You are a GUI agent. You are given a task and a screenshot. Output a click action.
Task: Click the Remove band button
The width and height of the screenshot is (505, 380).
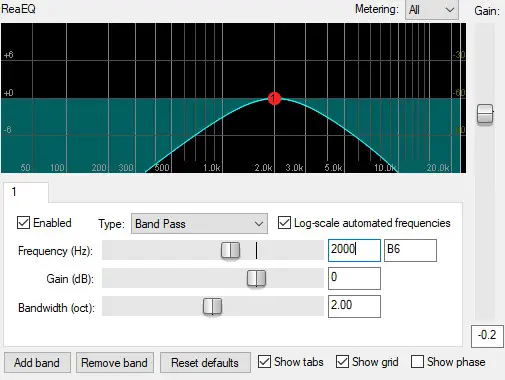tap(115, 362)
